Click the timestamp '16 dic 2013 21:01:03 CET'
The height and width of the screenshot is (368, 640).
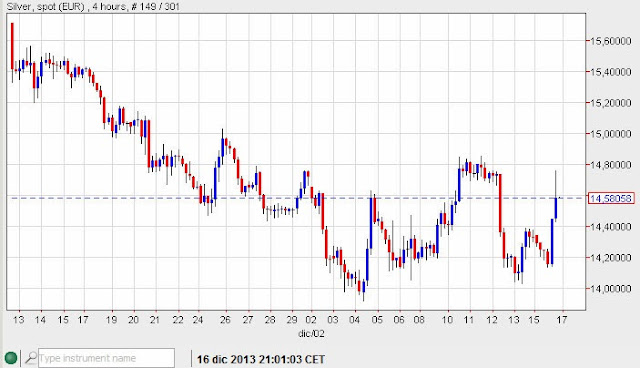(261, 359)
